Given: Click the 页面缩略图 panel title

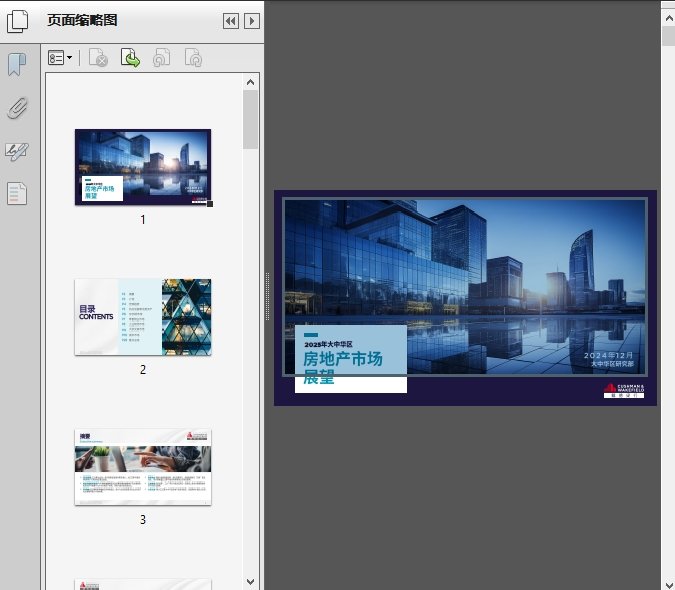Looking at the screenshot, I should (x=82, y=20).
